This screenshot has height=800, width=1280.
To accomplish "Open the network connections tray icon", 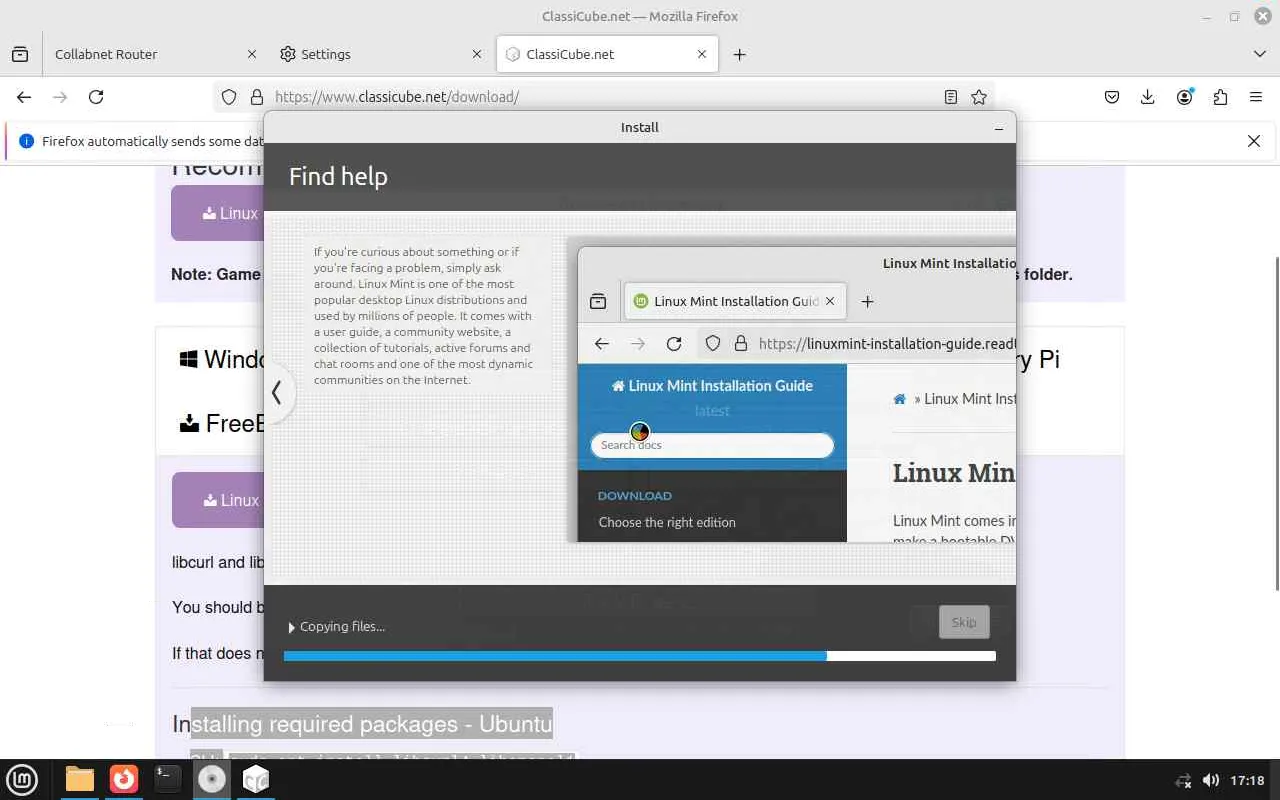I will coord(1184,780).
